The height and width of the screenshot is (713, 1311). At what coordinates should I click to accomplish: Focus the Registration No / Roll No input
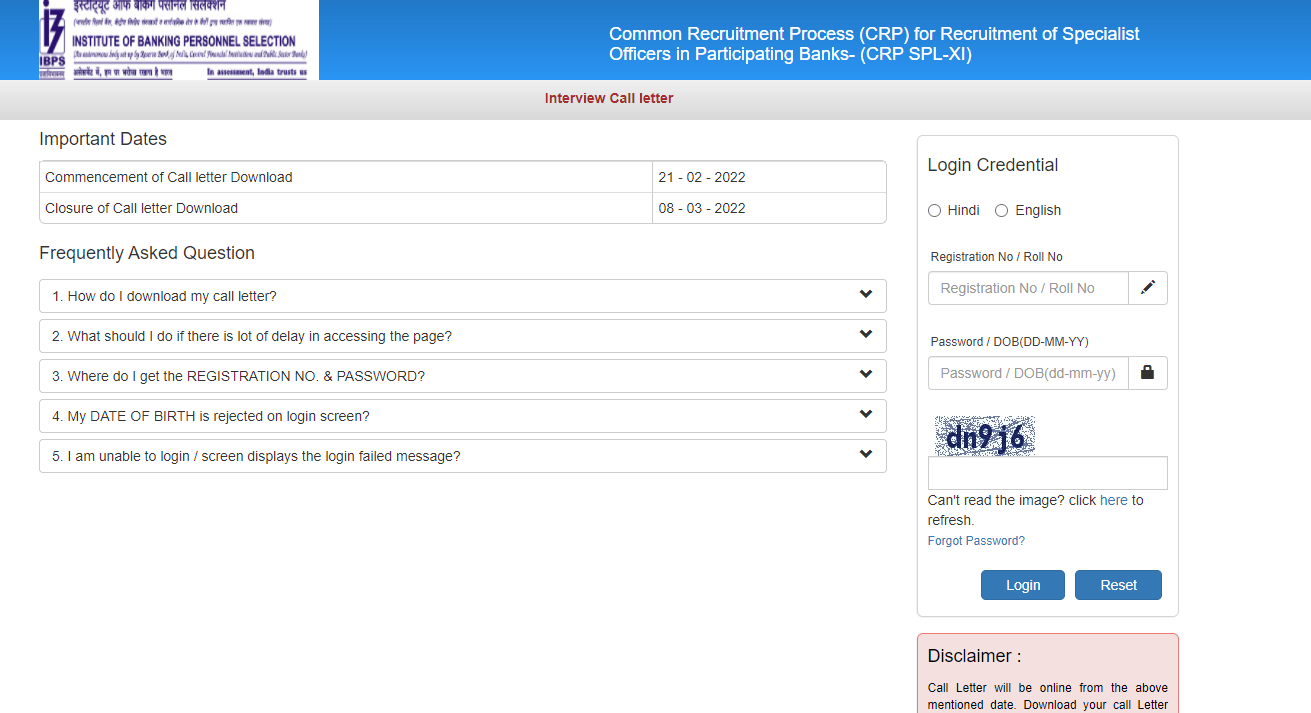pos(1028,288)
